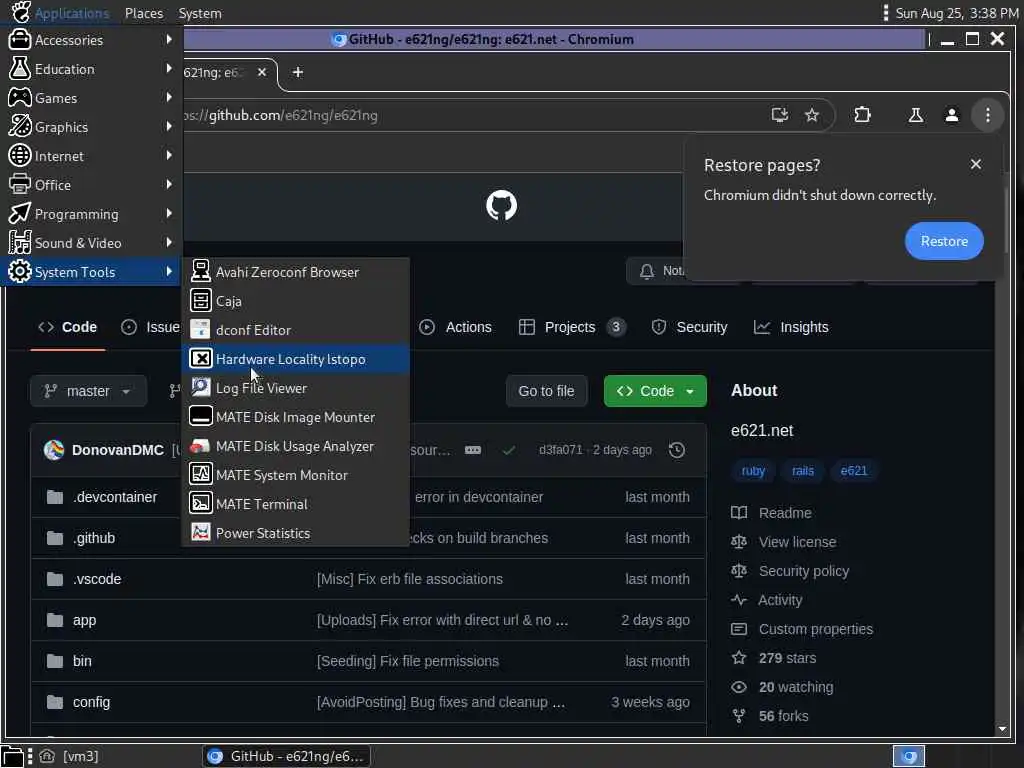
Task: Open the app folder
Action: coord(84,620)
